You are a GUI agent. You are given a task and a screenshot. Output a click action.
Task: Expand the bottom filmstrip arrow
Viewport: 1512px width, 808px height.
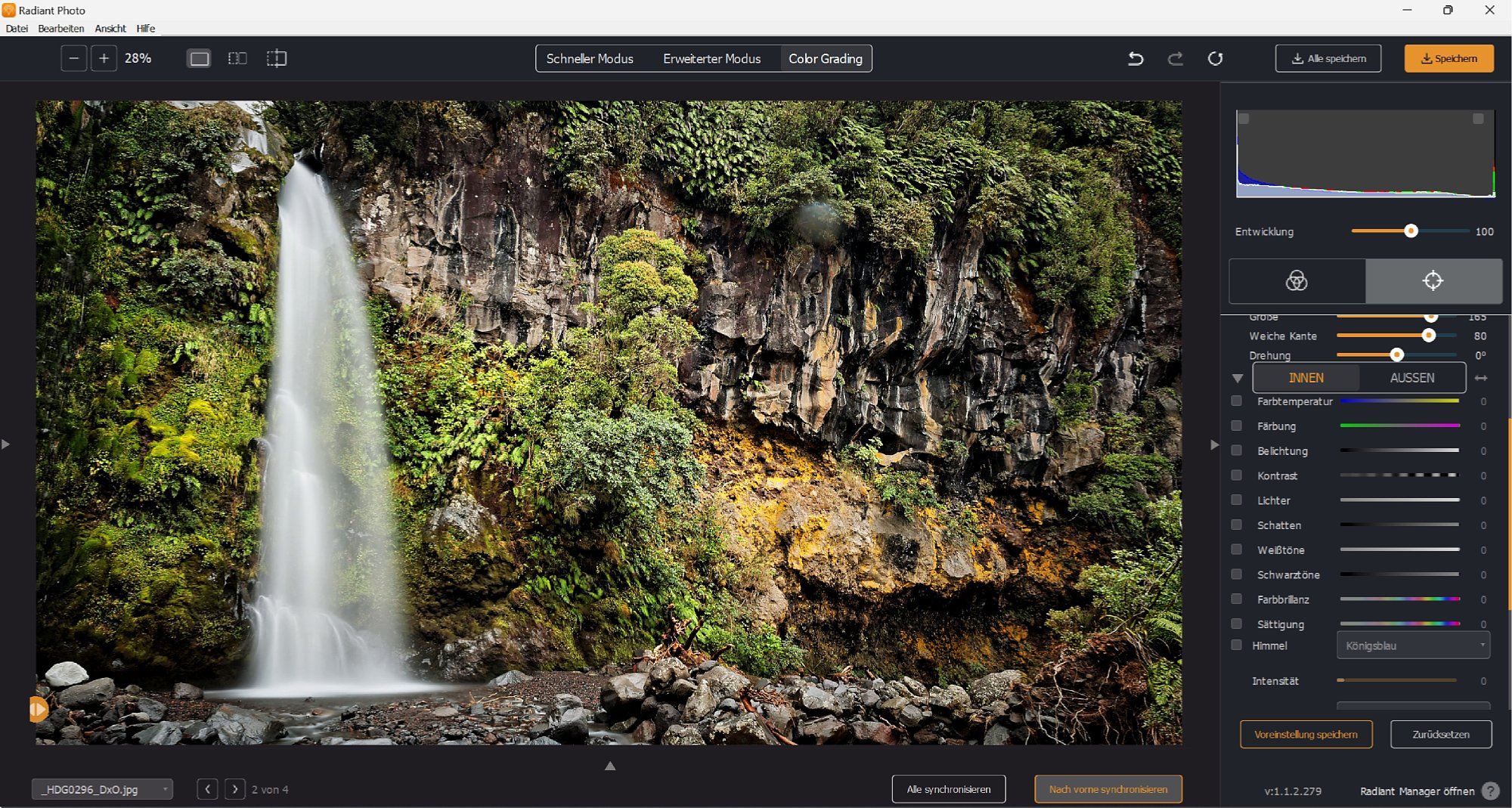point(610,766)
